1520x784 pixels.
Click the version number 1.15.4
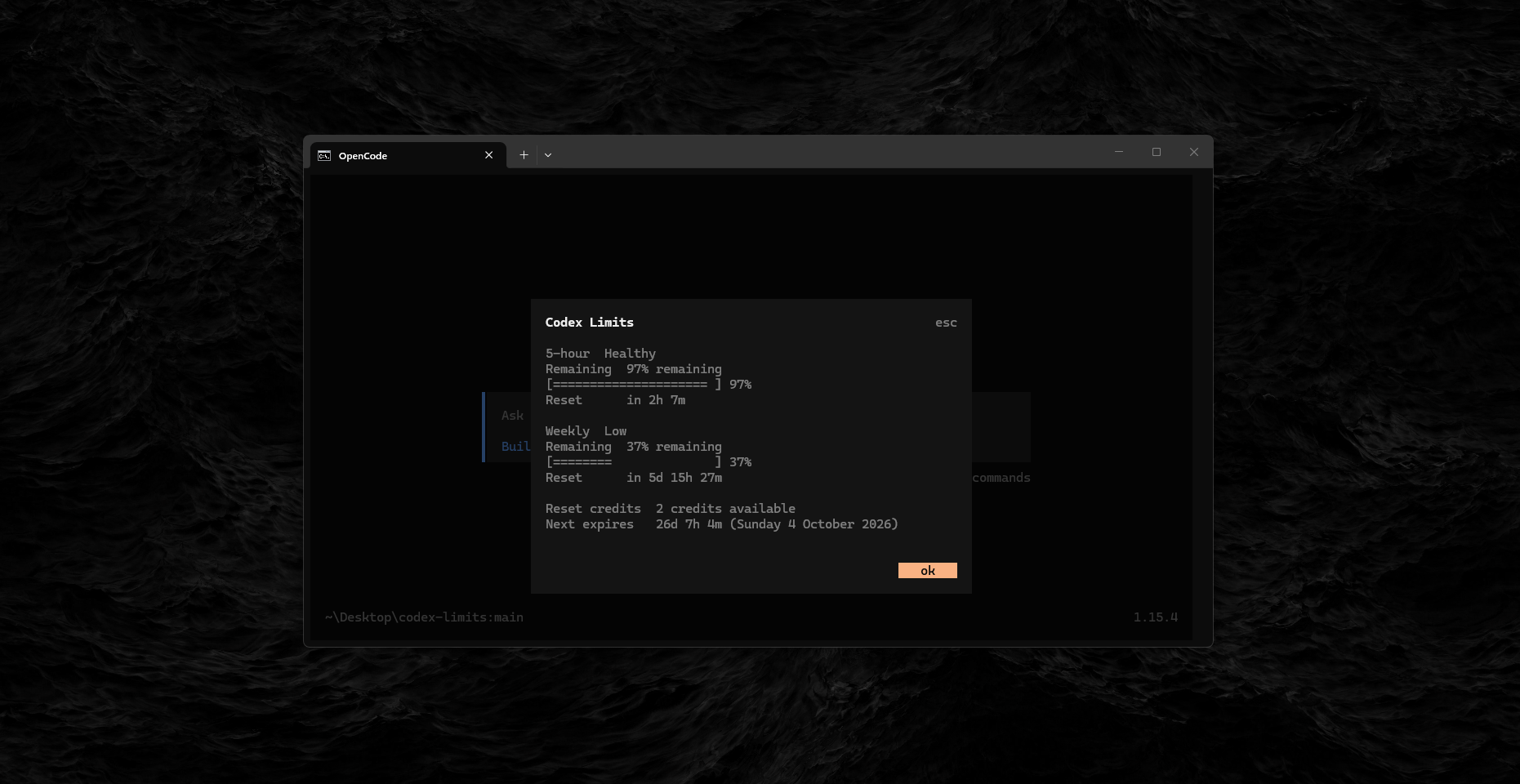1156,617
